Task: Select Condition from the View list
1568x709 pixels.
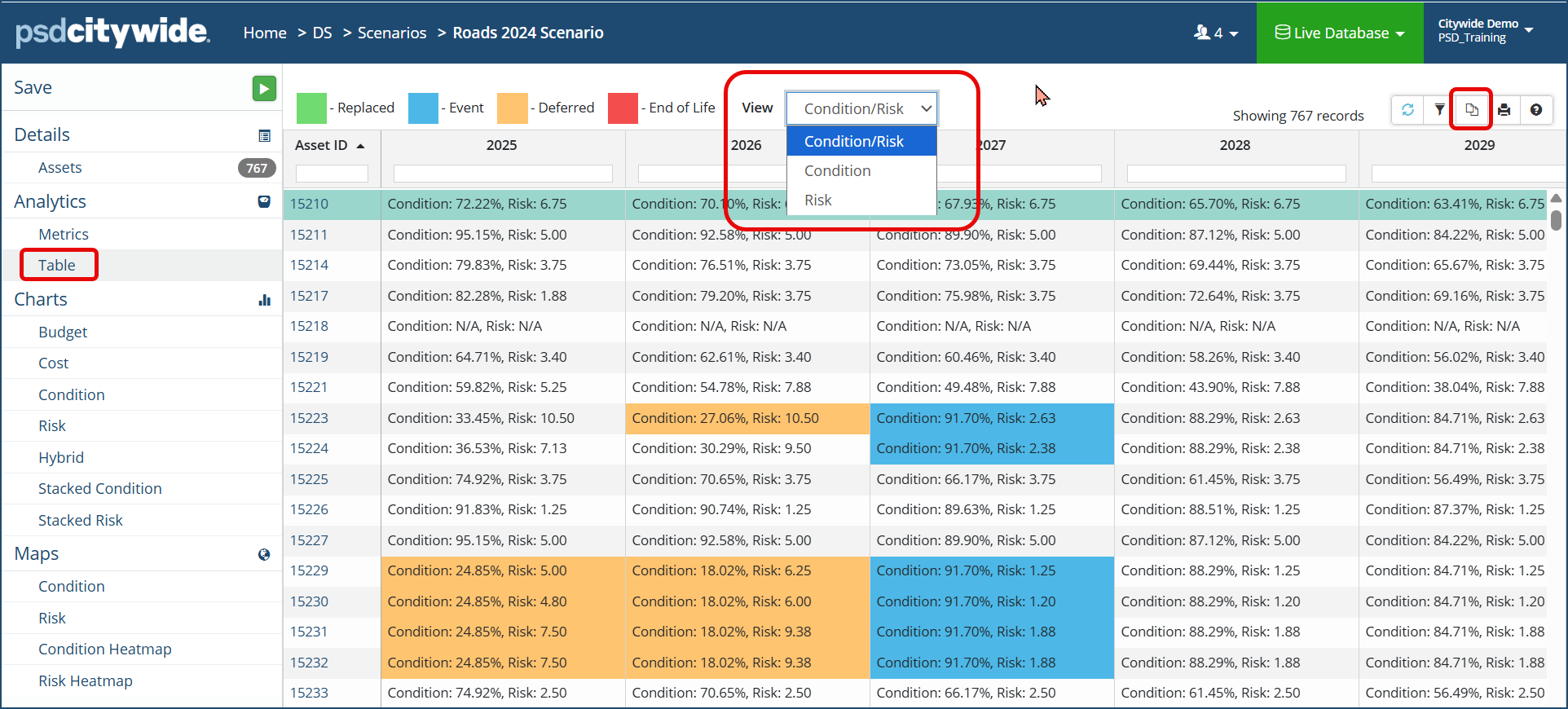Action: [837, 171]
